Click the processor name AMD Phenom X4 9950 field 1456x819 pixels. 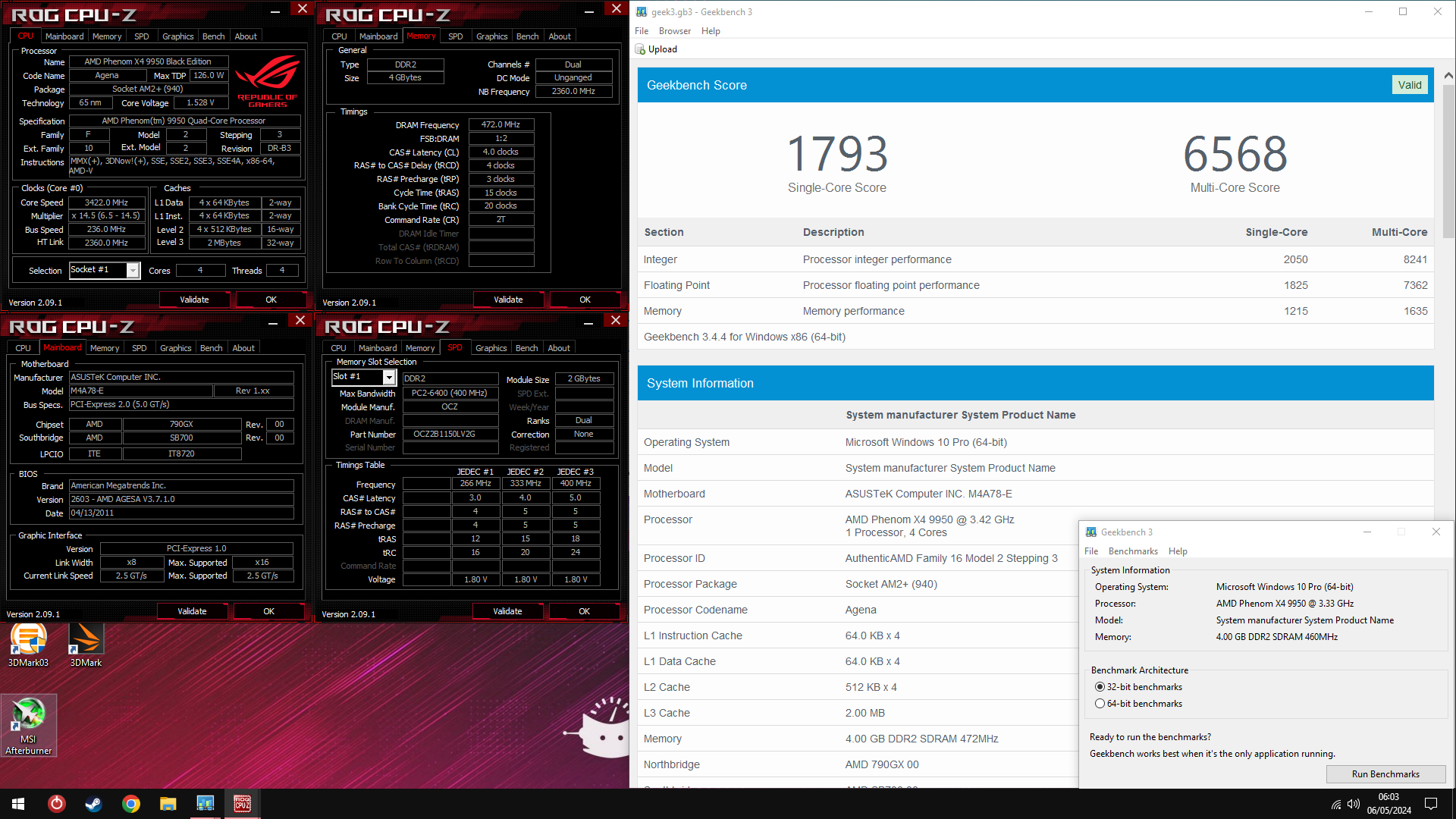[x=148, y=61]
